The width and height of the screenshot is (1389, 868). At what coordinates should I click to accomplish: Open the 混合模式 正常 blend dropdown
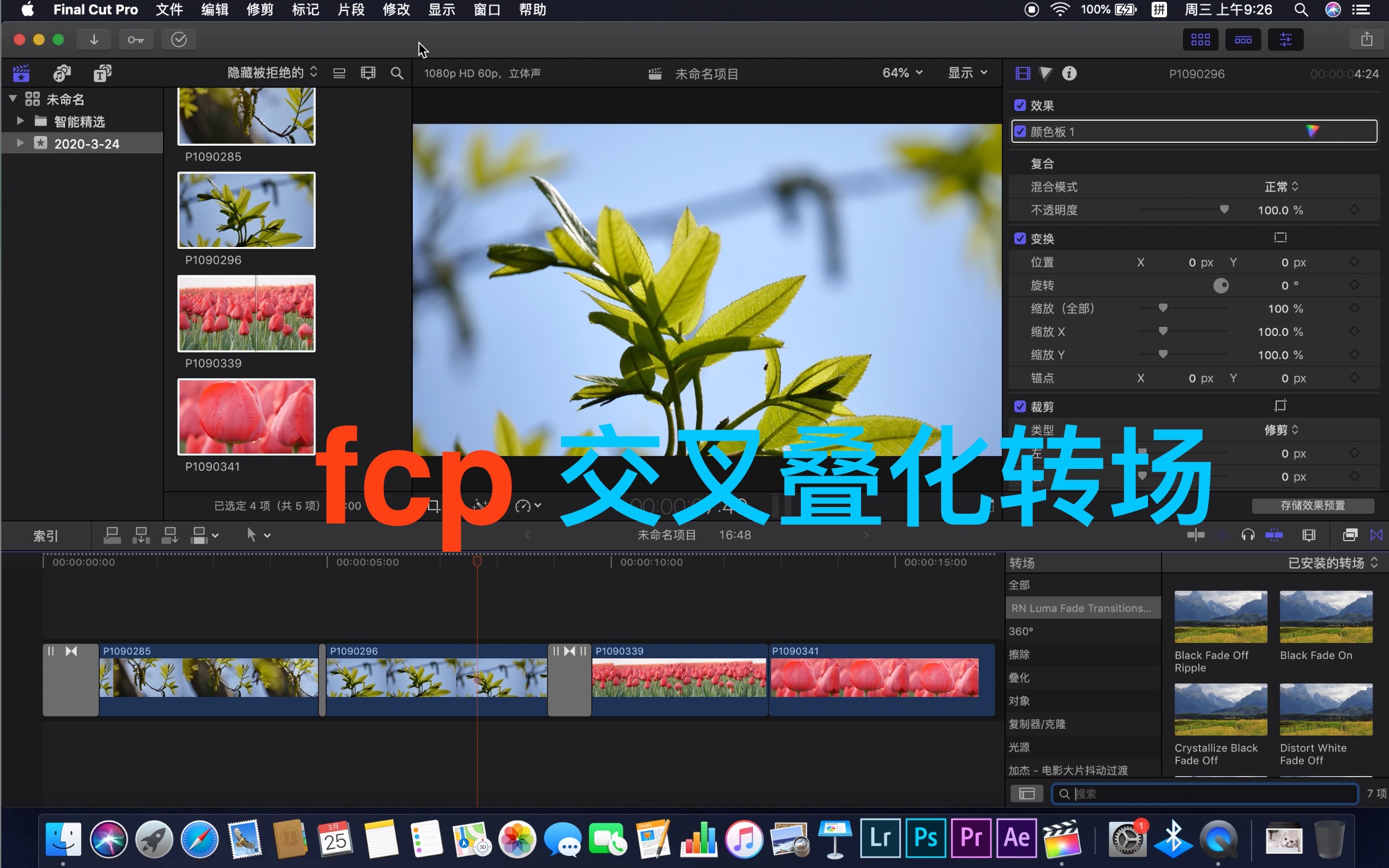1282,187
